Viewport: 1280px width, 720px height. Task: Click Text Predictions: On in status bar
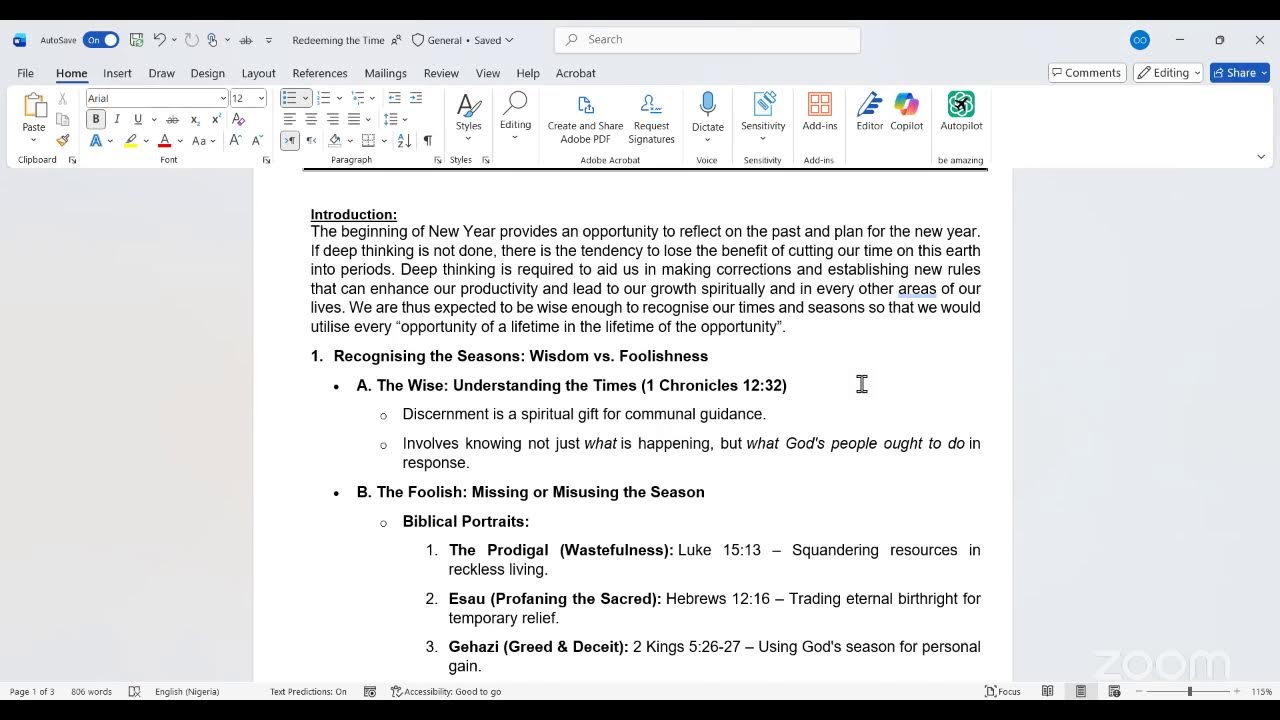tap(308, 691)
